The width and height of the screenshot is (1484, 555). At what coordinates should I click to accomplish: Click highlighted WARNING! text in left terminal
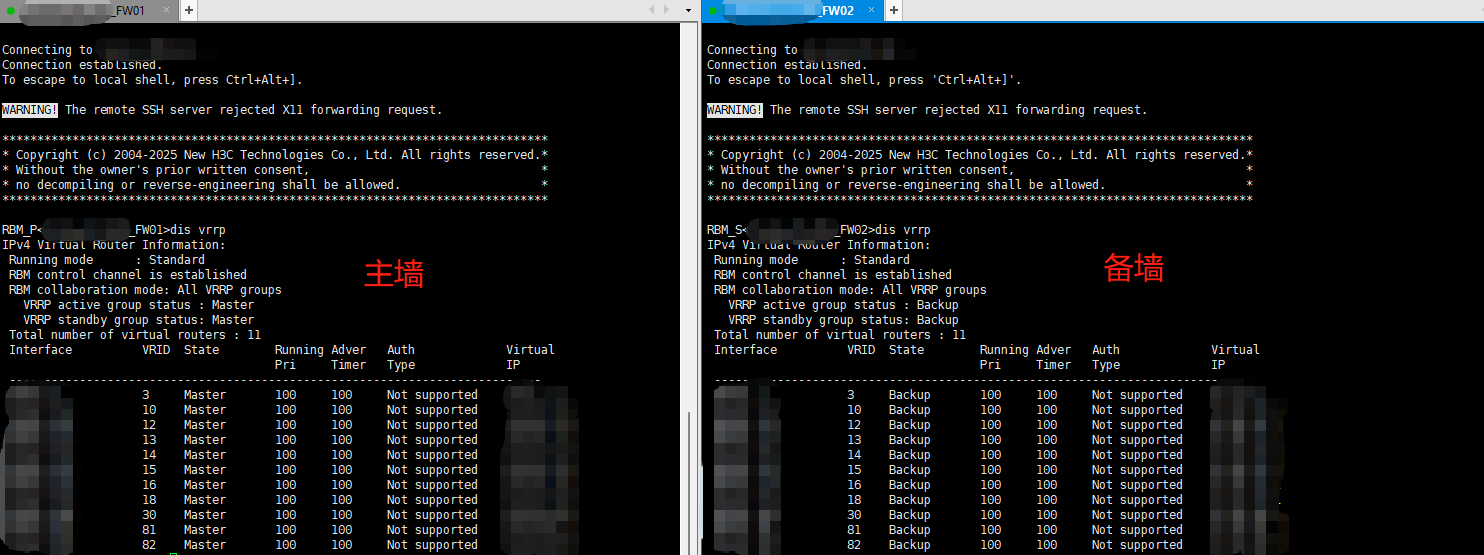click(30, 110)
